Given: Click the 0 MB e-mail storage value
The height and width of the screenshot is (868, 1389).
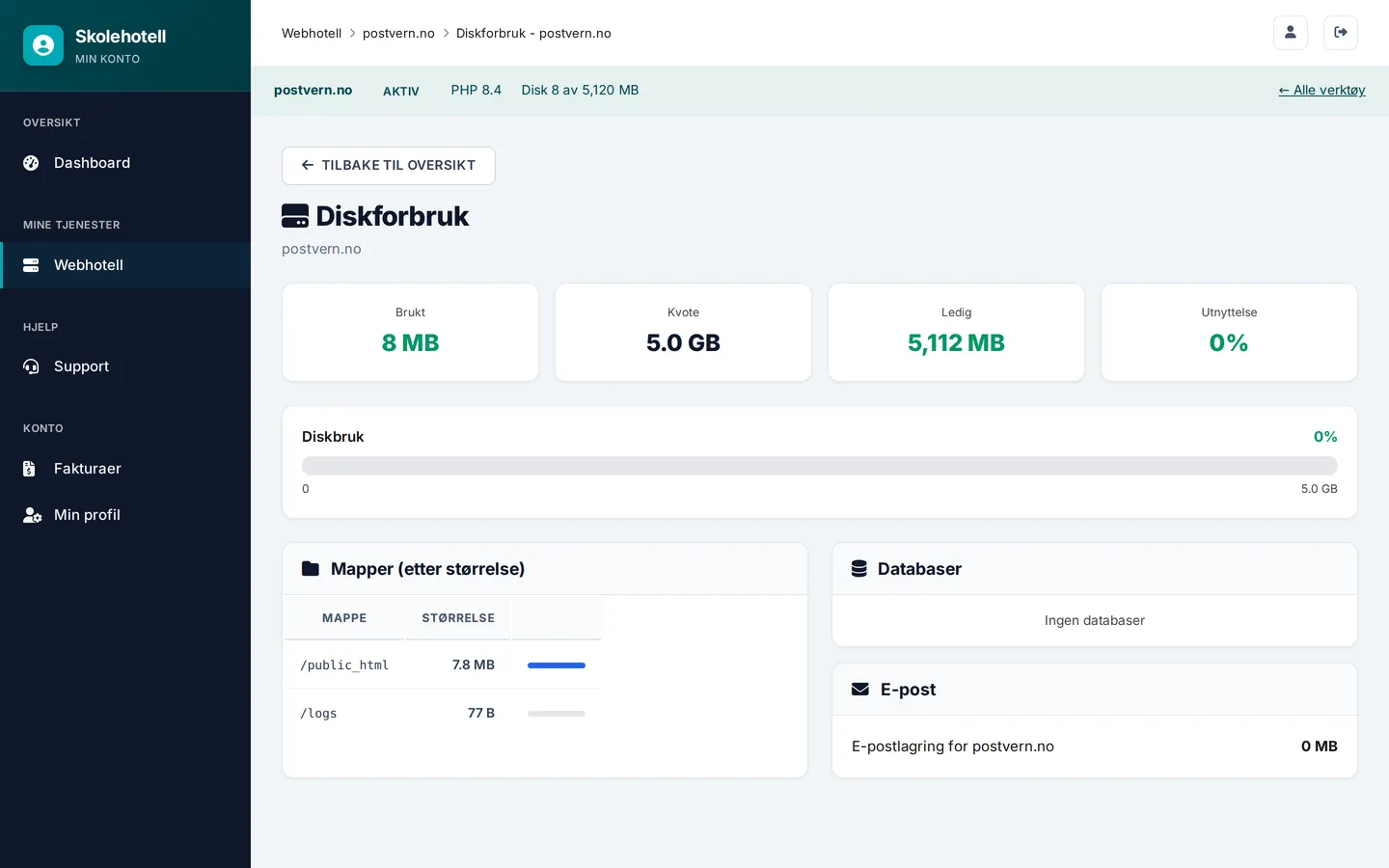Looking at the screenshot, I should (x=1320, y=746).
